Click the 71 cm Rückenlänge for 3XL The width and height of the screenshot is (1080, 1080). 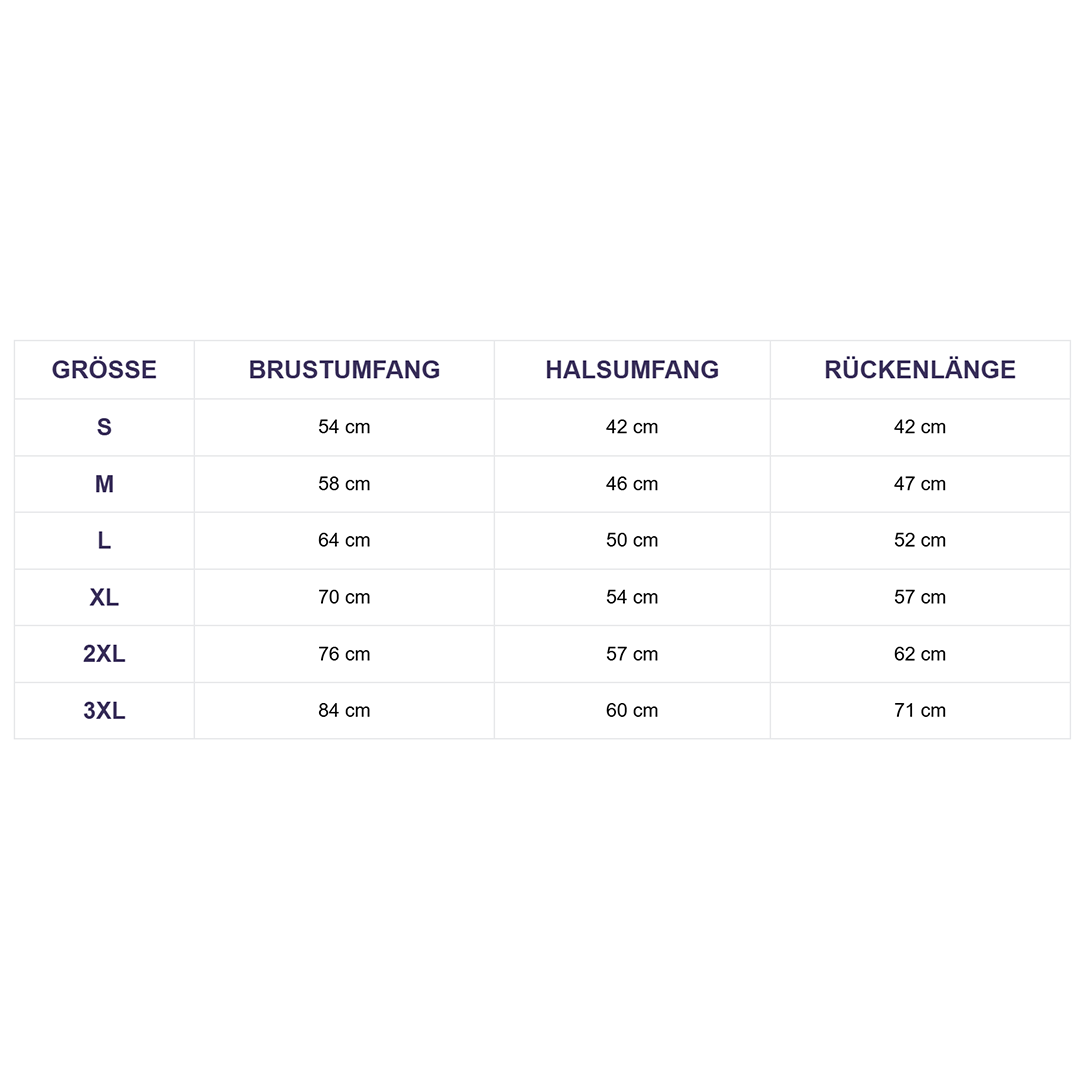tap(920, 711)
